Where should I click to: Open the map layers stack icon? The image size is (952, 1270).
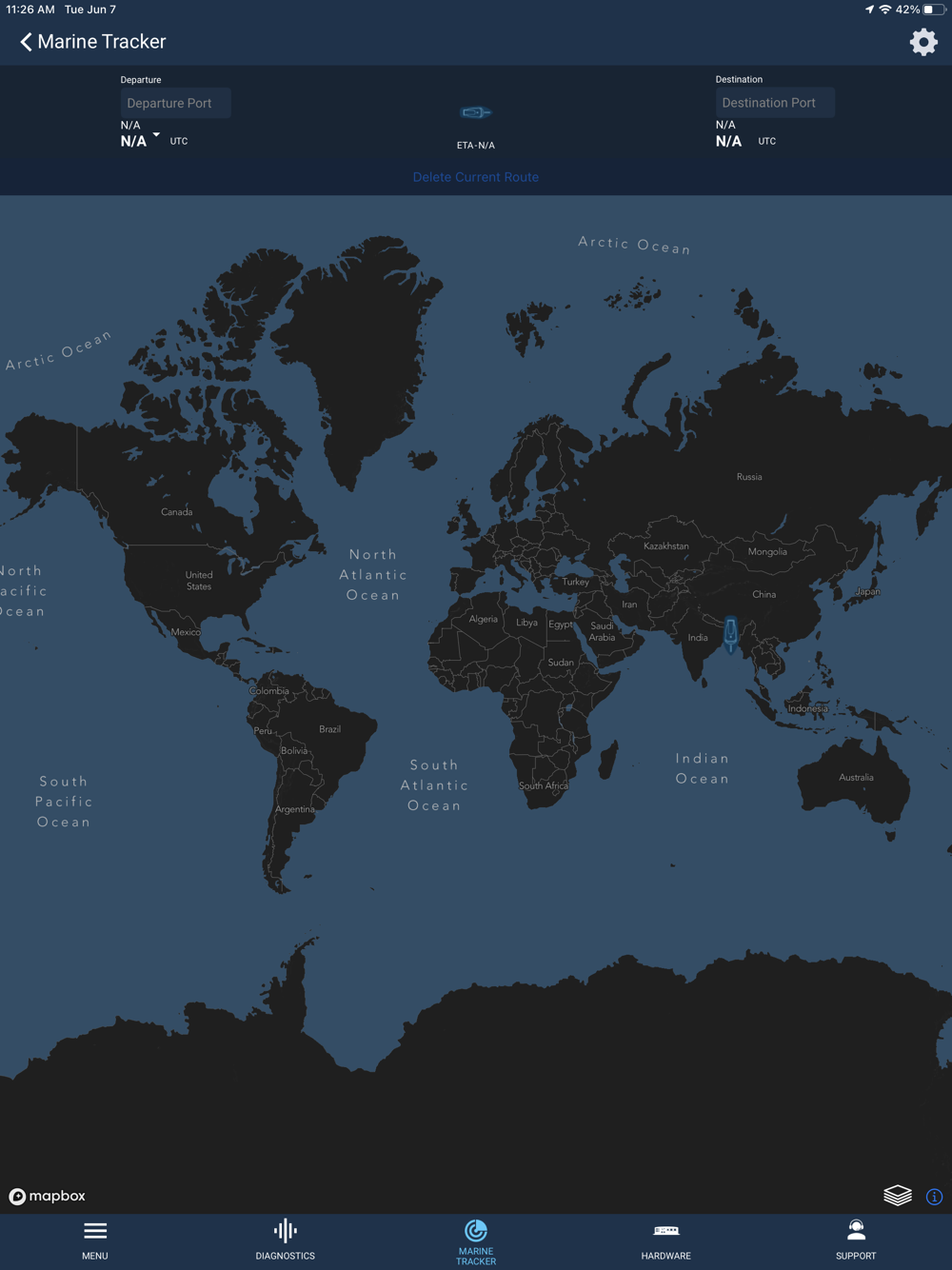click(x=898, y=1195)
